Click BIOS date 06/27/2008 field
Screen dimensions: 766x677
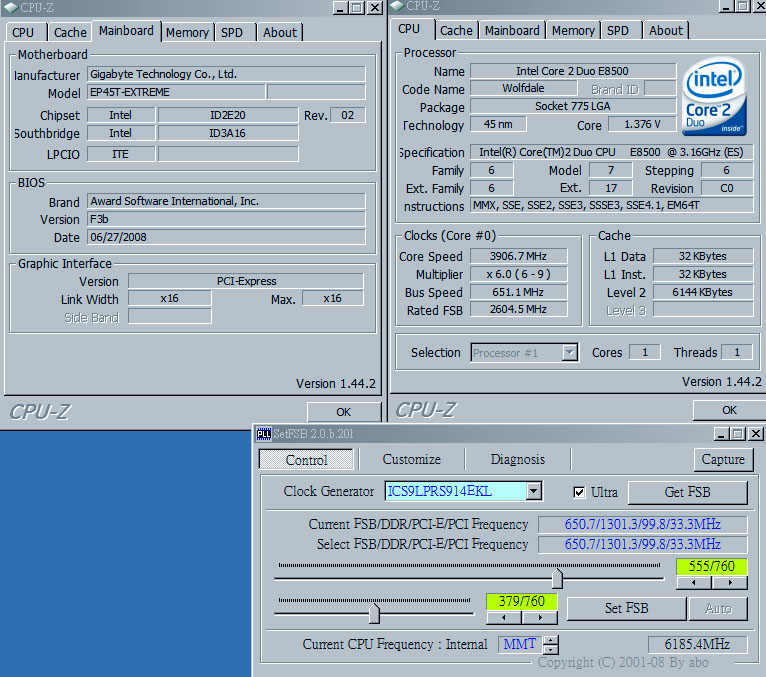coord(226,237)
